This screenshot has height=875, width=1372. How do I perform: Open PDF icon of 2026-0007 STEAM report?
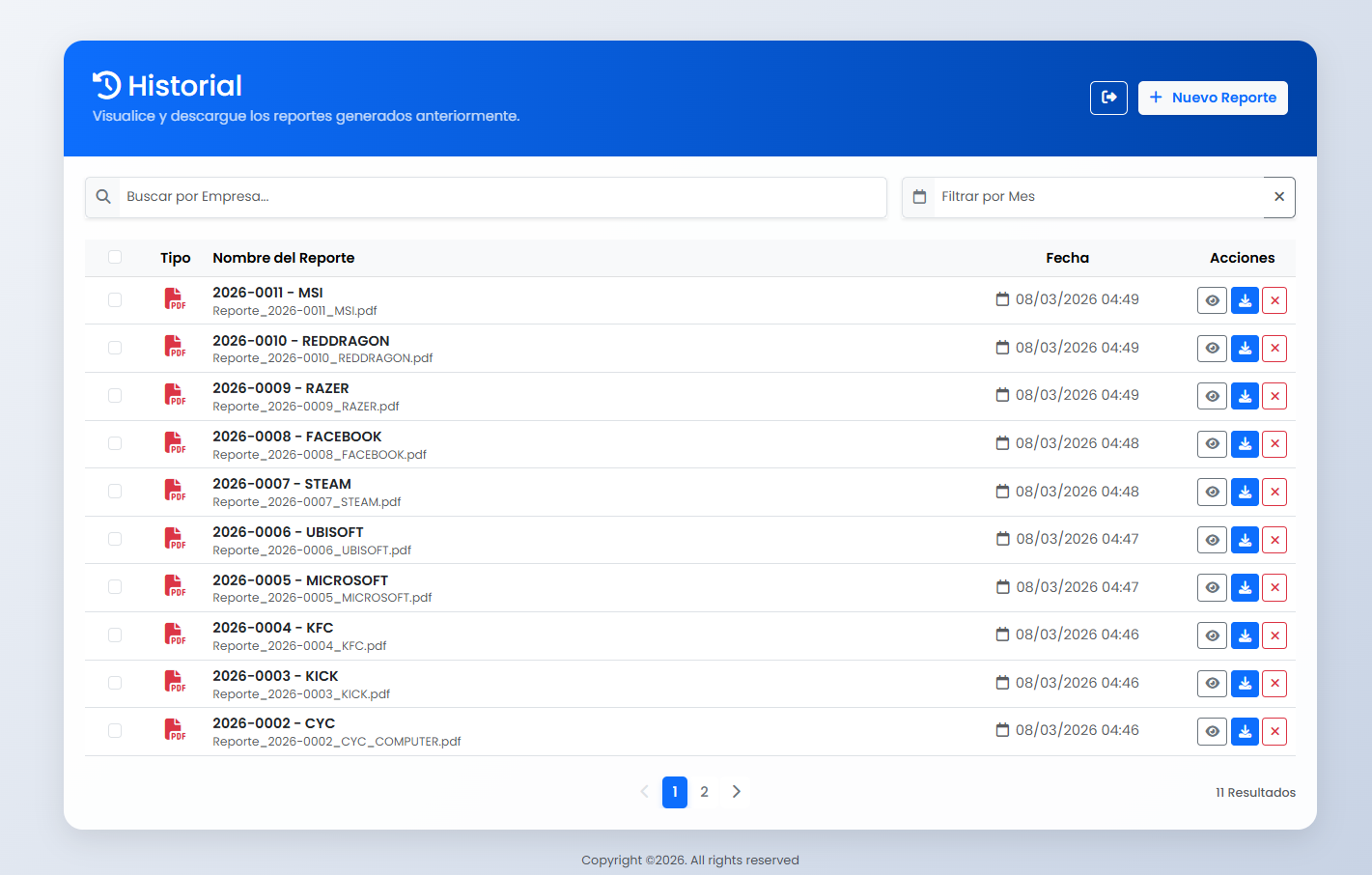[x=175, y=491]
